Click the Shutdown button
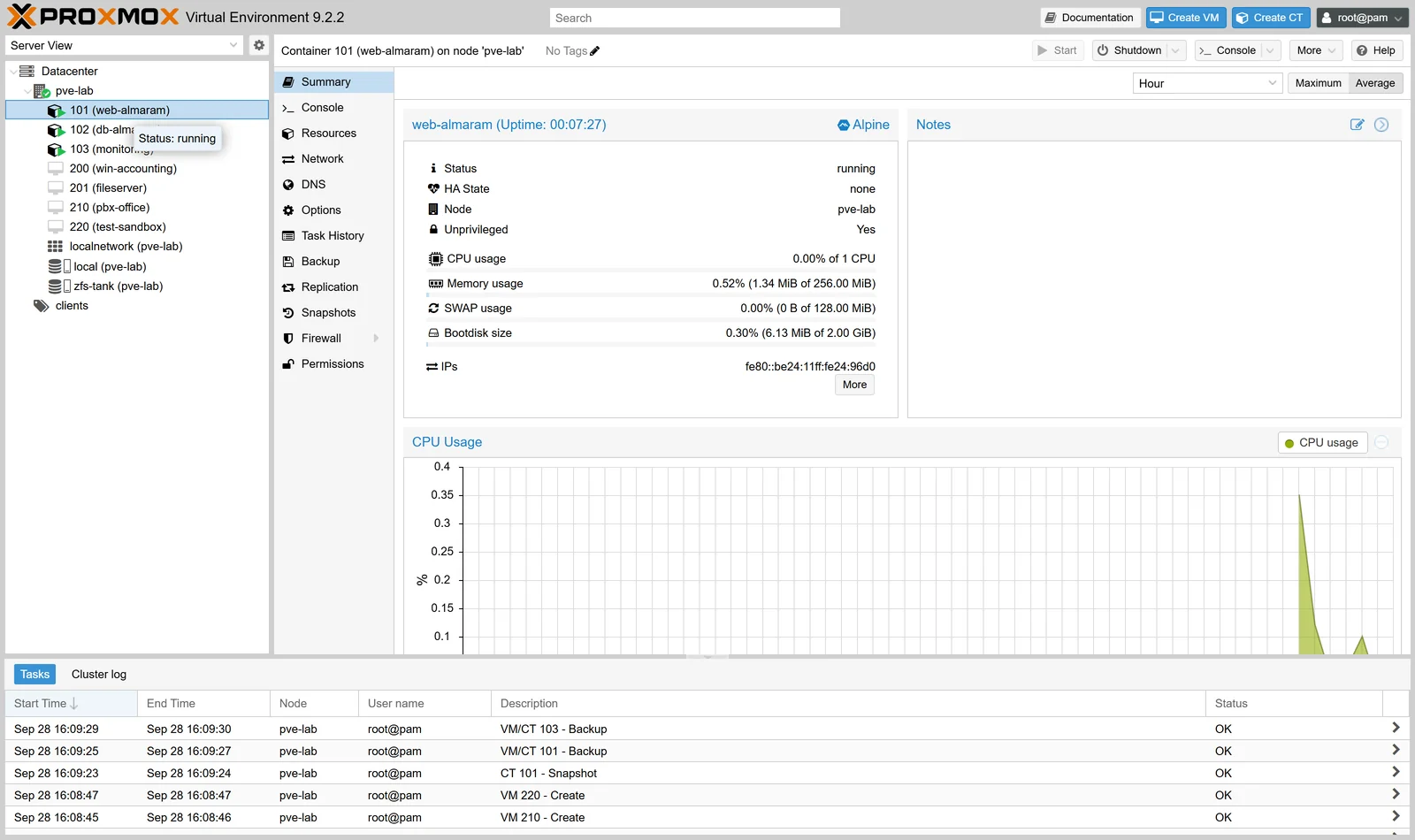Viewport: 1415px width, 840px height. (x=1129, y=50)
